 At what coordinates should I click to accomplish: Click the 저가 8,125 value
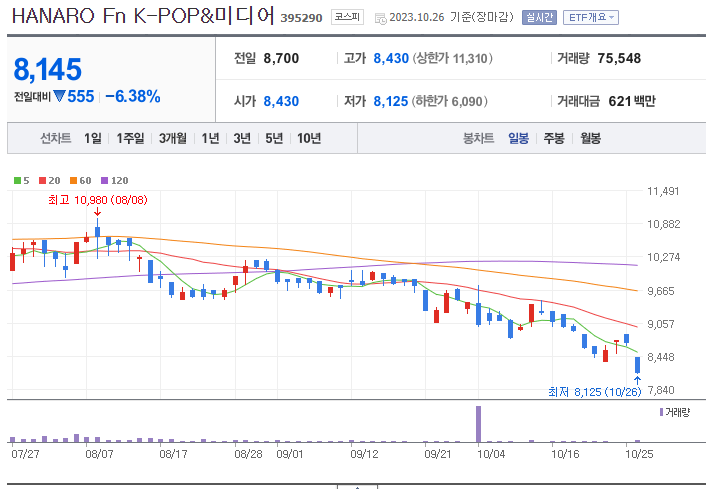click(391, 101)
